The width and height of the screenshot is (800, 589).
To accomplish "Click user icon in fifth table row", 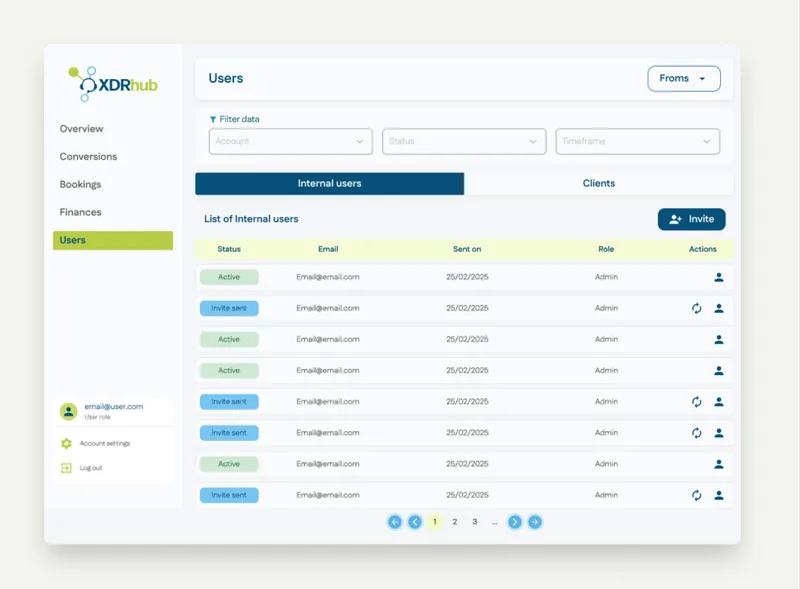I will click(719, 402).
